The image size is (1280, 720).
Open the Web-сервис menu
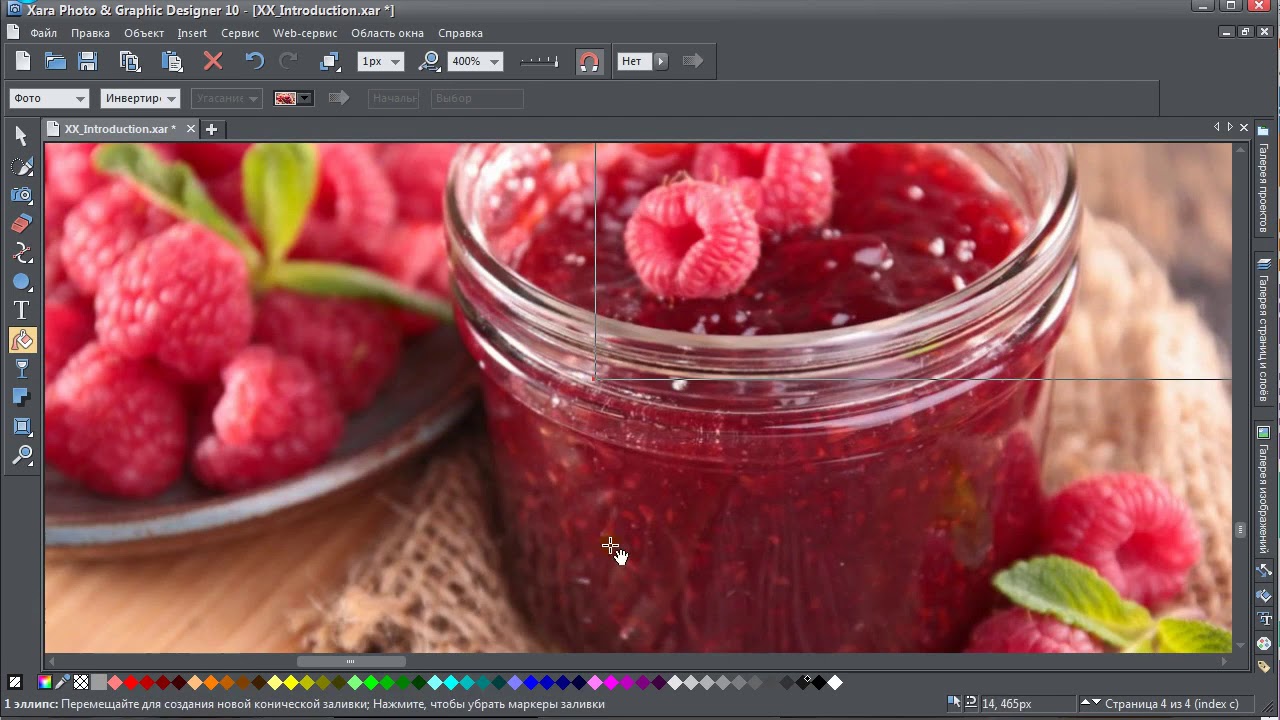tap(305, 33)
